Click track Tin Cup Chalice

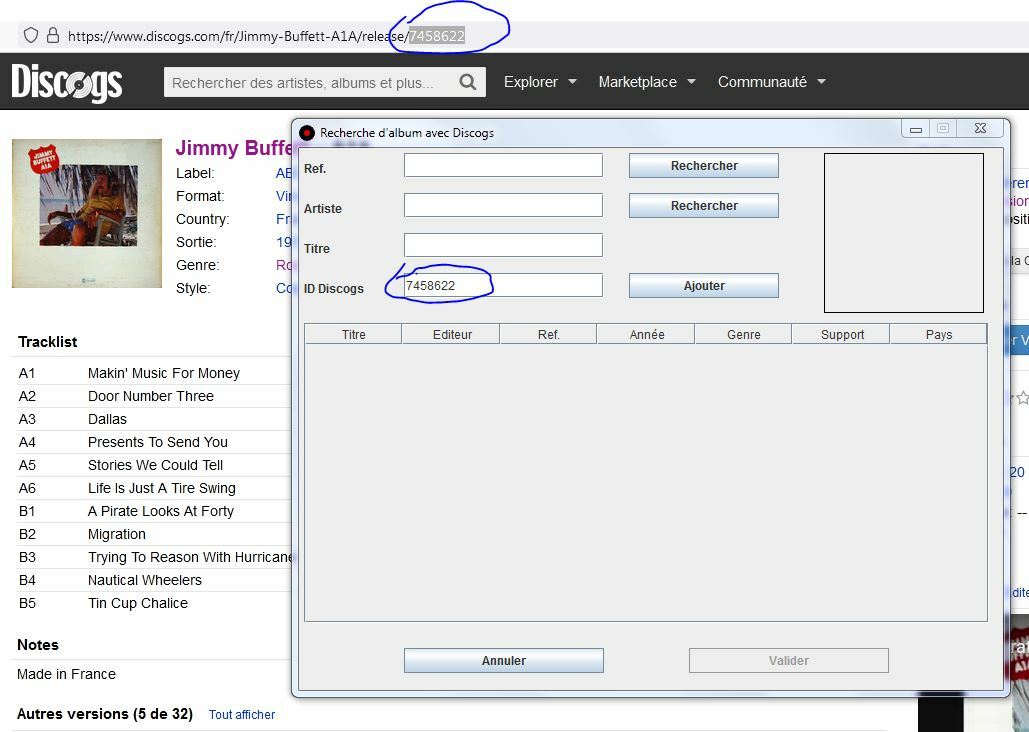[137, 603]
